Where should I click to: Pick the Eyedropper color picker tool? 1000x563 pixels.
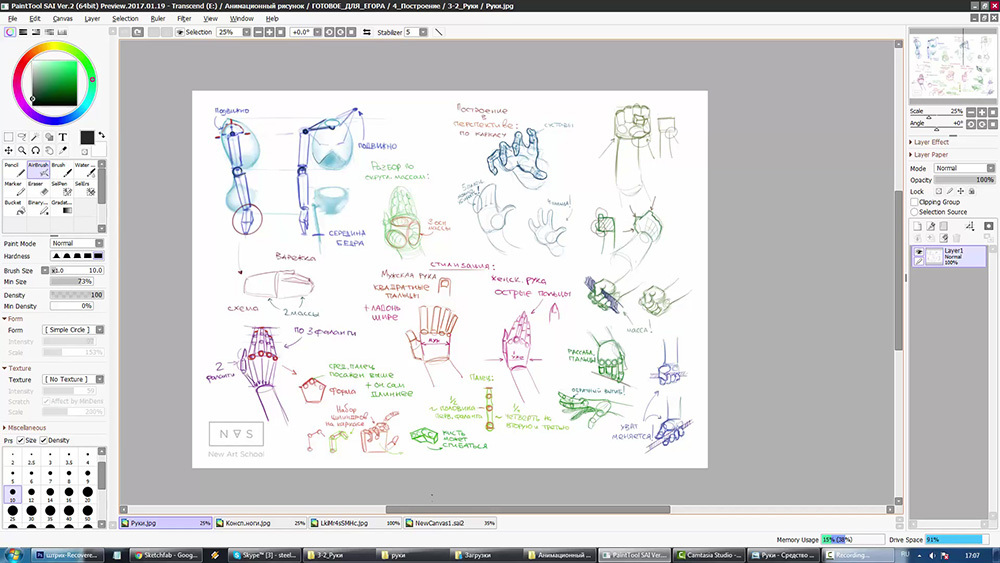[x=63, y=150]
